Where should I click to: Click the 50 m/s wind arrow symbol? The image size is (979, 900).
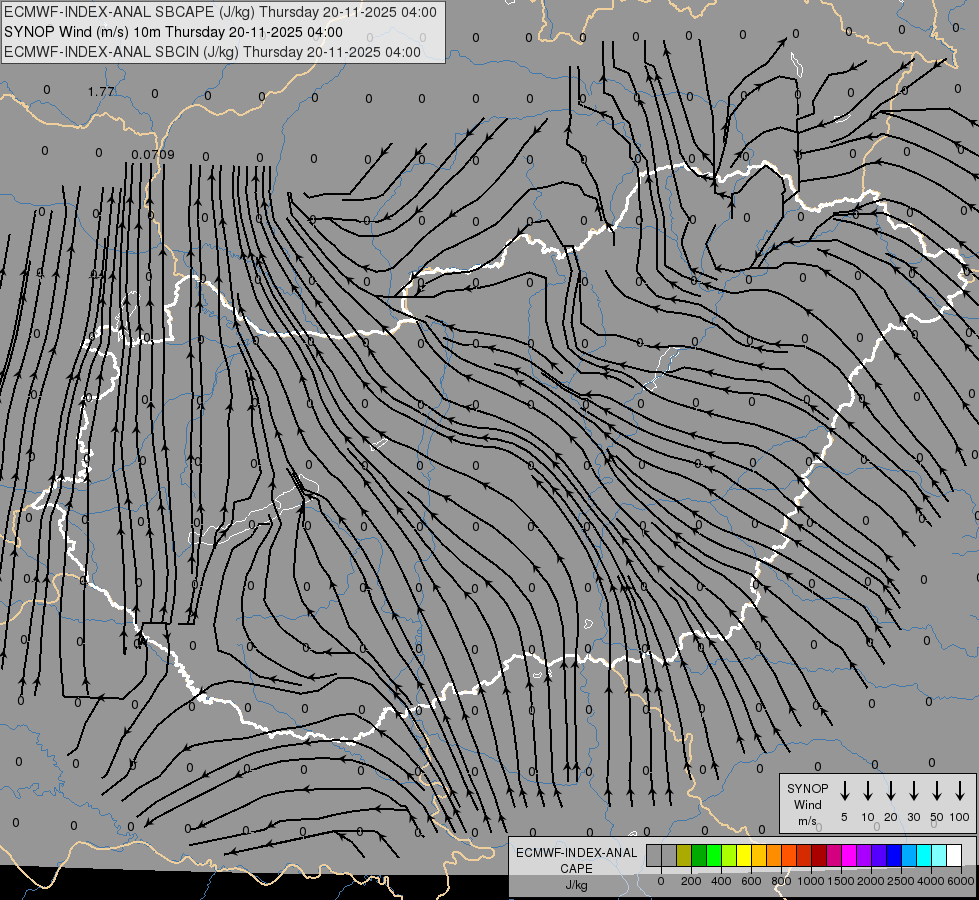coord(937,791)
